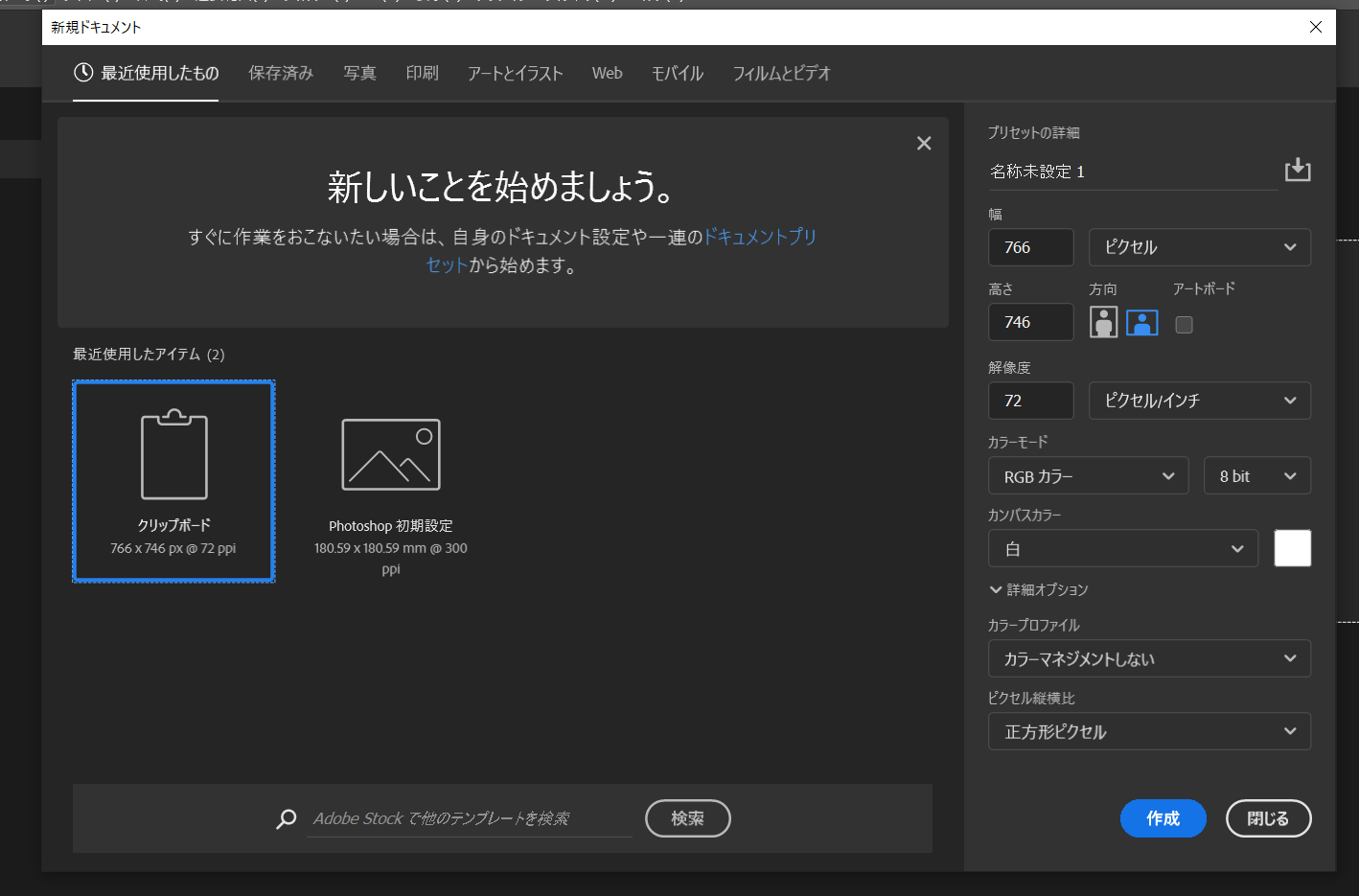Image resolution: width=1359 pixels, height=896 pixels.
Task: Click the 作成 button
Action: tap(1163, 818)
